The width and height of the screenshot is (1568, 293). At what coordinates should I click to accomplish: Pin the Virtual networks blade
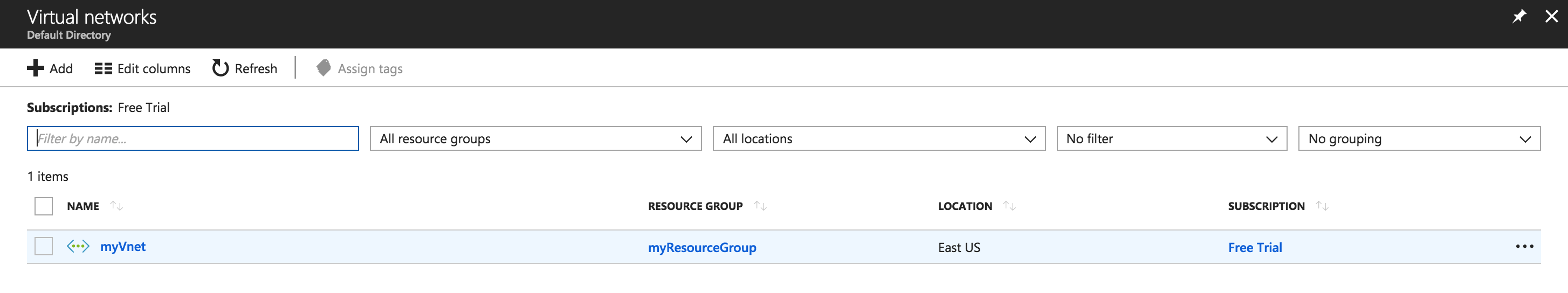pos(1519,16)
